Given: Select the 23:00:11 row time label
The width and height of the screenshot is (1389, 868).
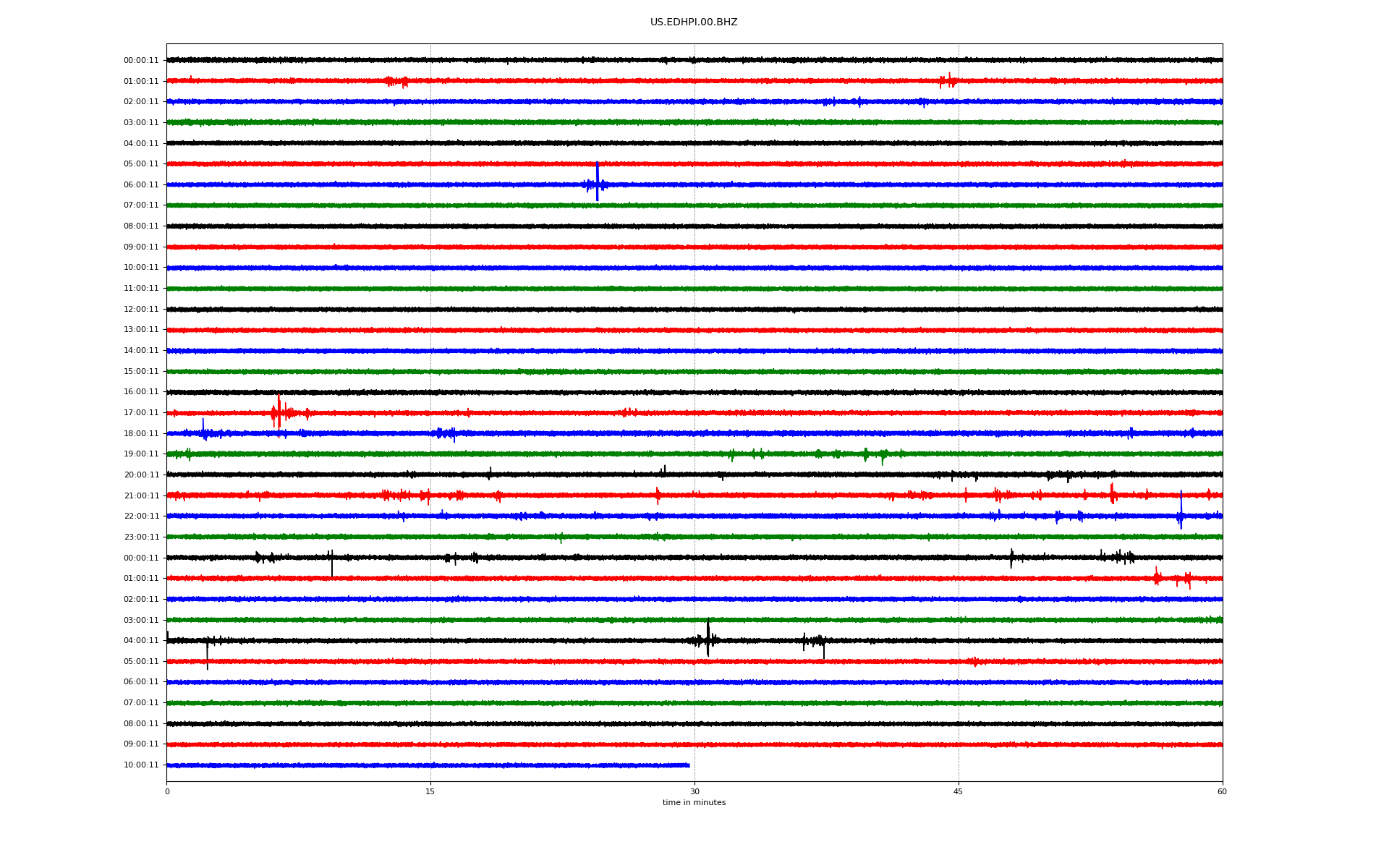Looking at the screenshot, I should coord(141,537).
